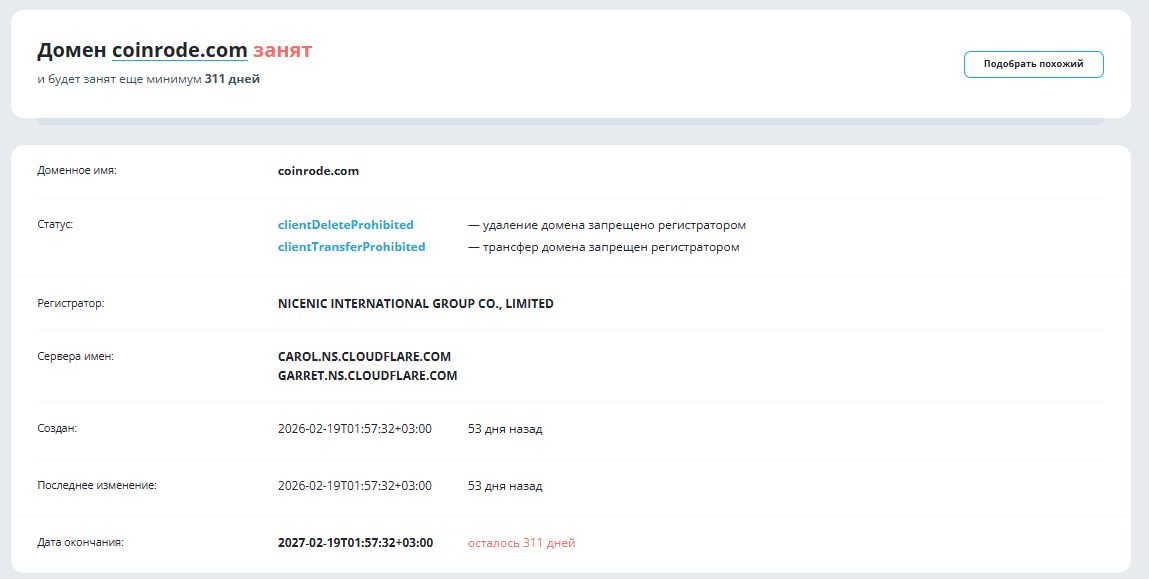The width and height of the screenshot is (1149, 579).
Task: Open the clientTransferProhibited status link
Action: pyautogui.click(x=350, y=246)
